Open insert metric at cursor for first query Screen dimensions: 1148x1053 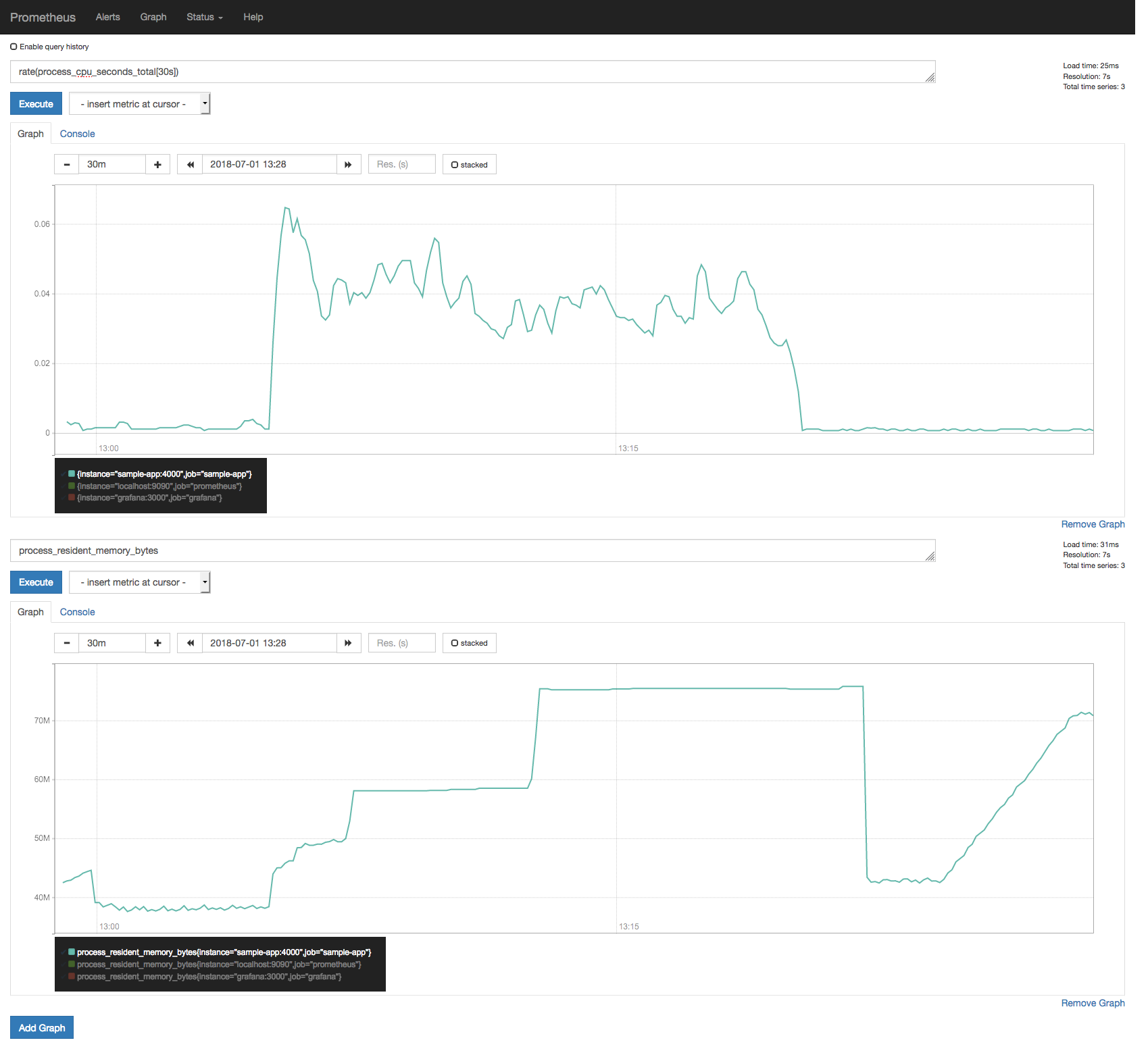tap(140, 103)
